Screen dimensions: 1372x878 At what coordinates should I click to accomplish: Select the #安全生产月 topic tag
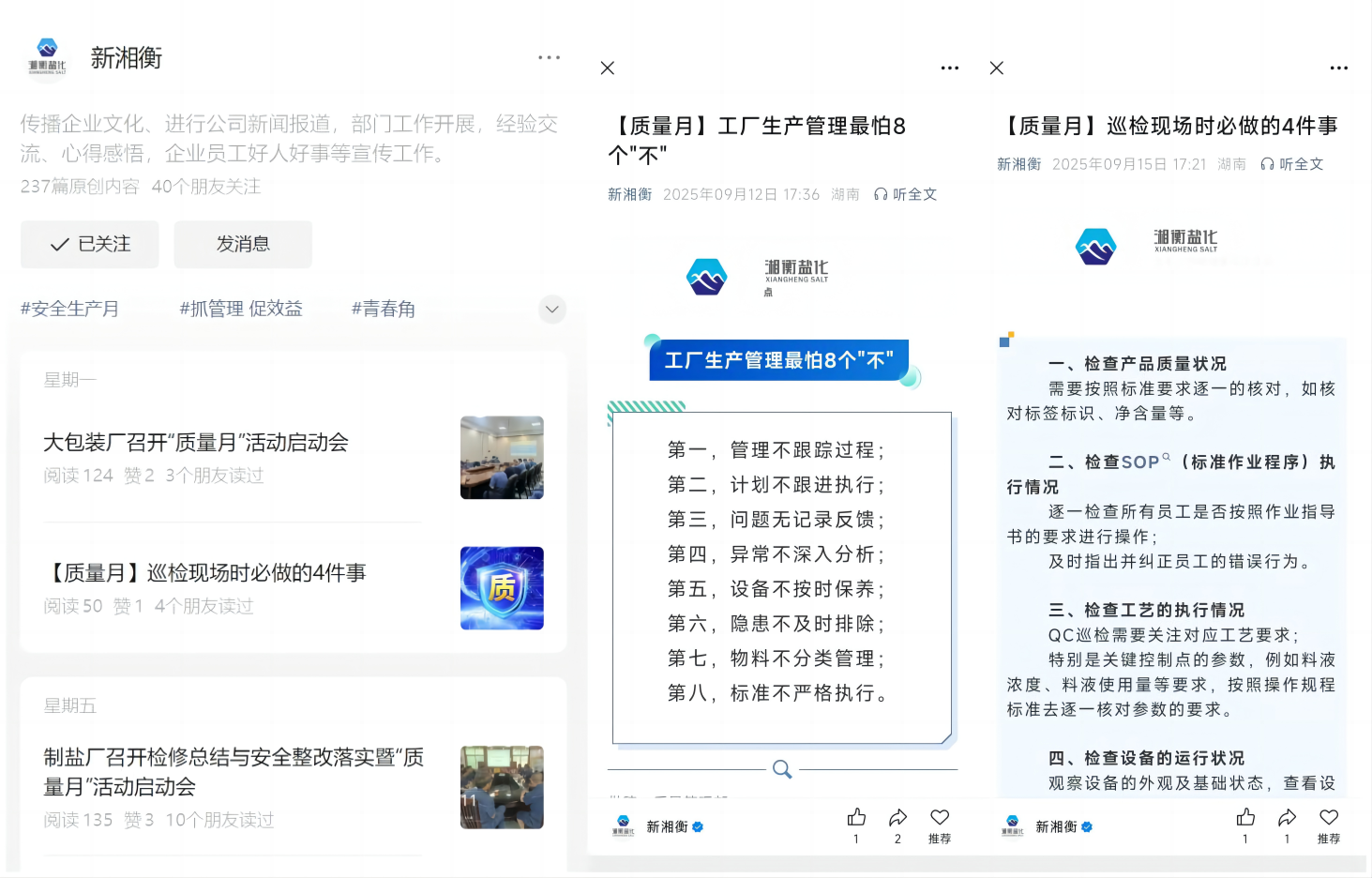[x=70, y=309]
